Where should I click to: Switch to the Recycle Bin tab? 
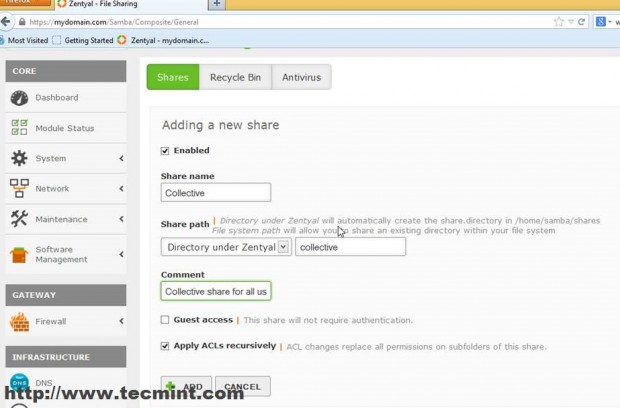(x=235, y=77)
